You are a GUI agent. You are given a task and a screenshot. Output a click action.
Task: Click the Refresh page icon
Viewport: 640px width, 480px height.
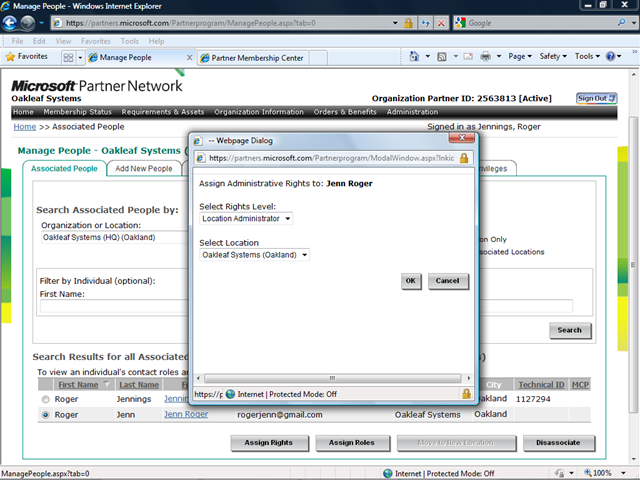pyautogui.click(x=425, y=23)
